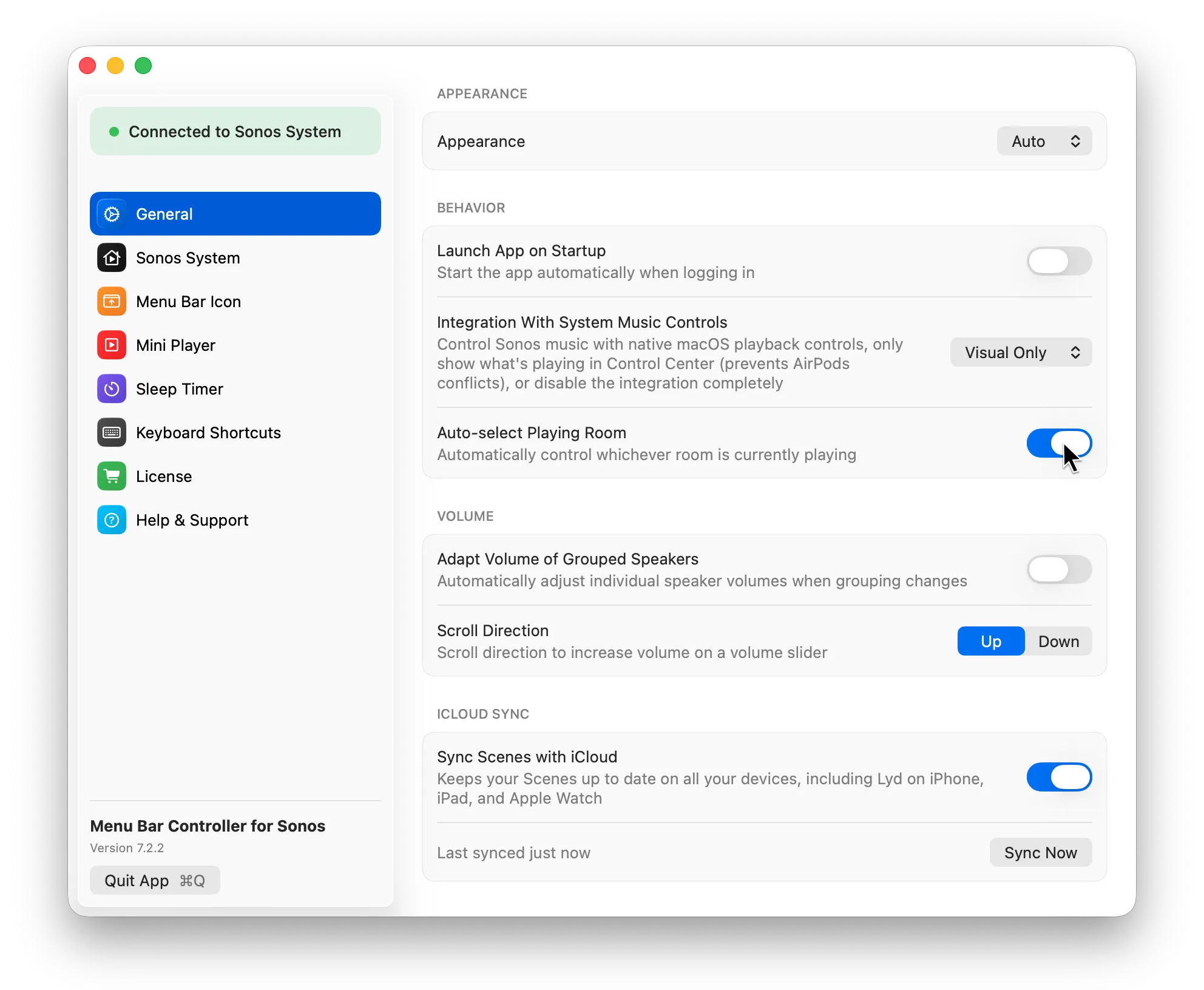The image size is (1204, 990).
Task: Open the Sonos System section
Action: tap(235, 257)
